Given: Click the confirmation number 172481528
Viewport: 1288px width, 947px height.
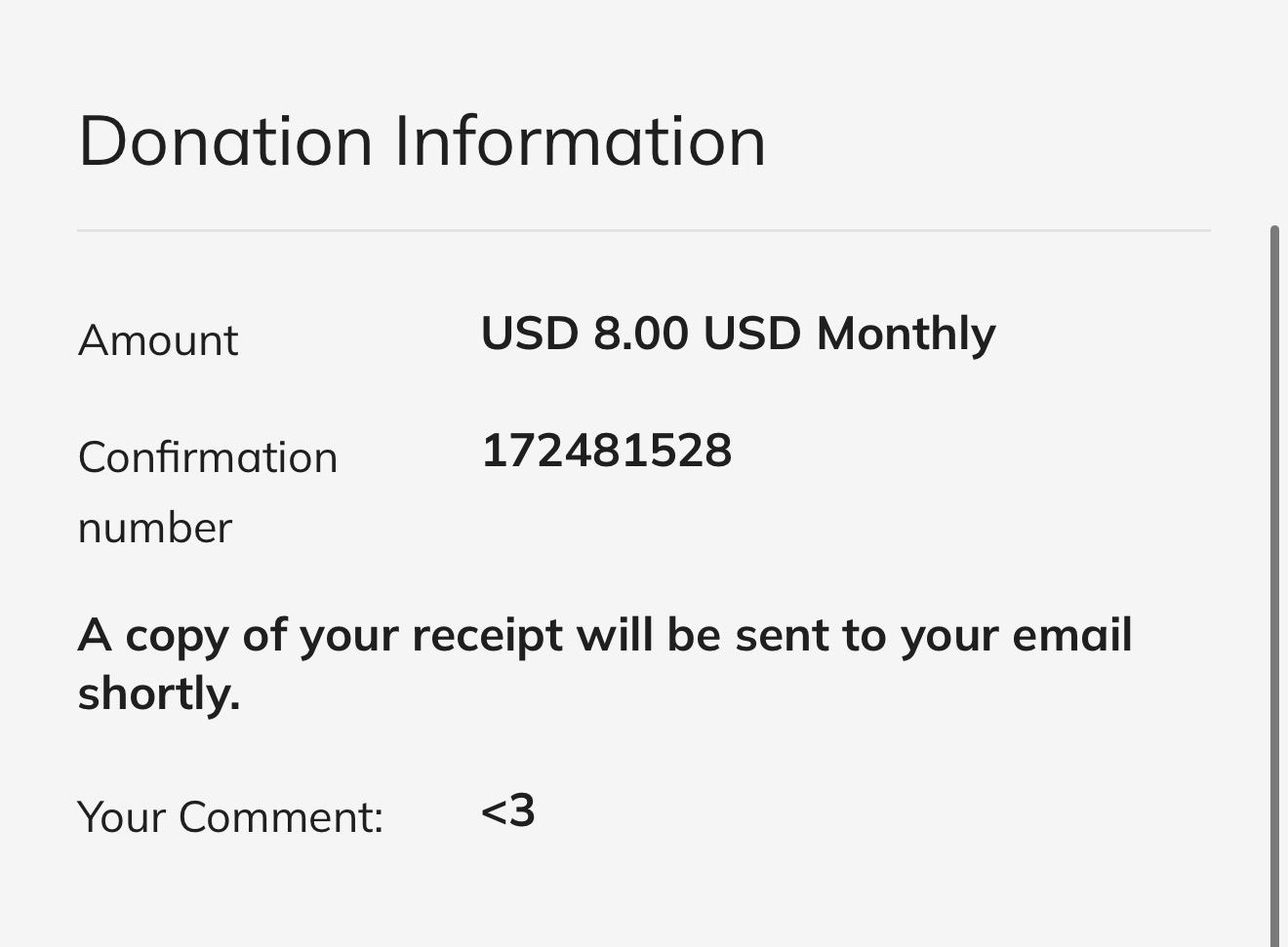Looking at the screenshot, I should pos(606,451).
